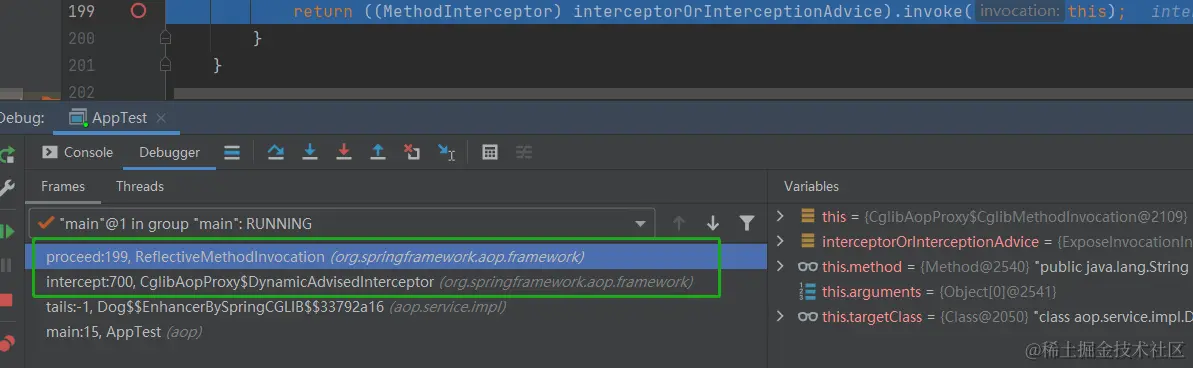Open the "main"@1 thread dropdown
1193x368 pixels.
click(x=342, y=224)
